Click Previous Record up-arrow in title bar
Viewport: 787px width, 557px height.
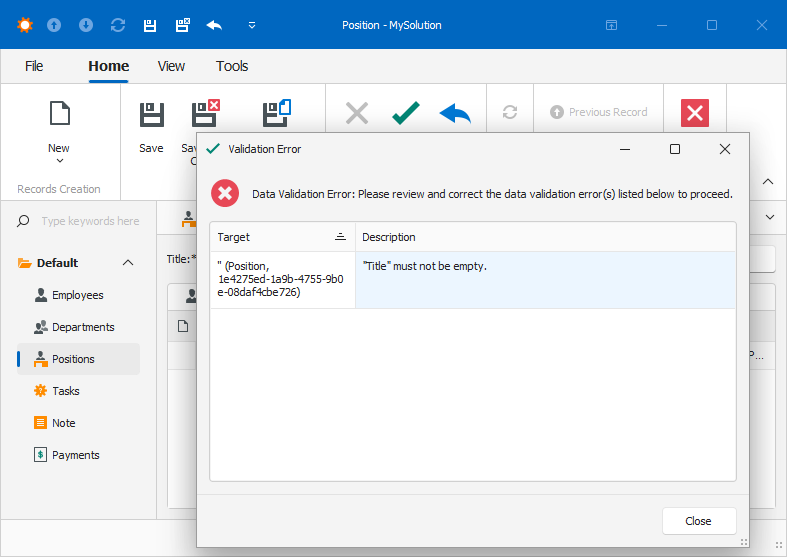point(54,25)
